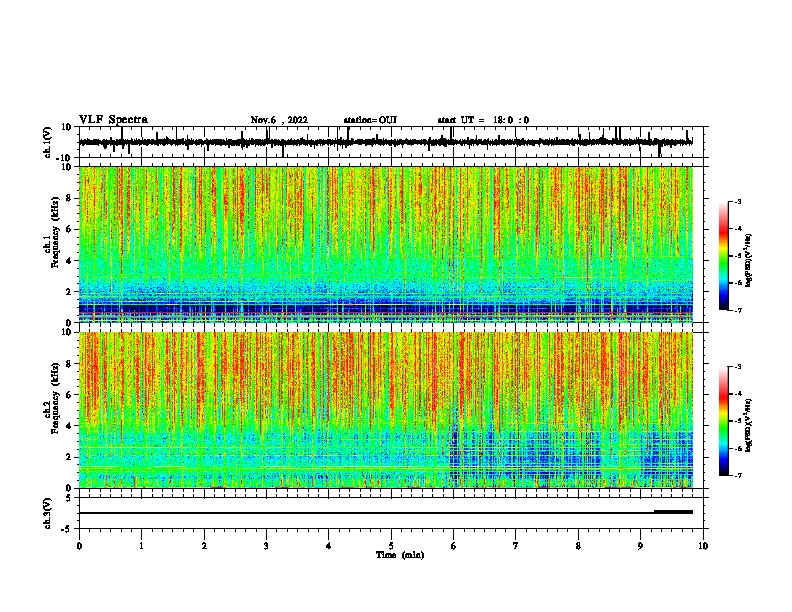The height and width of the screenshot is (612, 792).
Task: Click the dark blue 1 kHz band in ch.1 spectrogram
Action: click(385, 309)
